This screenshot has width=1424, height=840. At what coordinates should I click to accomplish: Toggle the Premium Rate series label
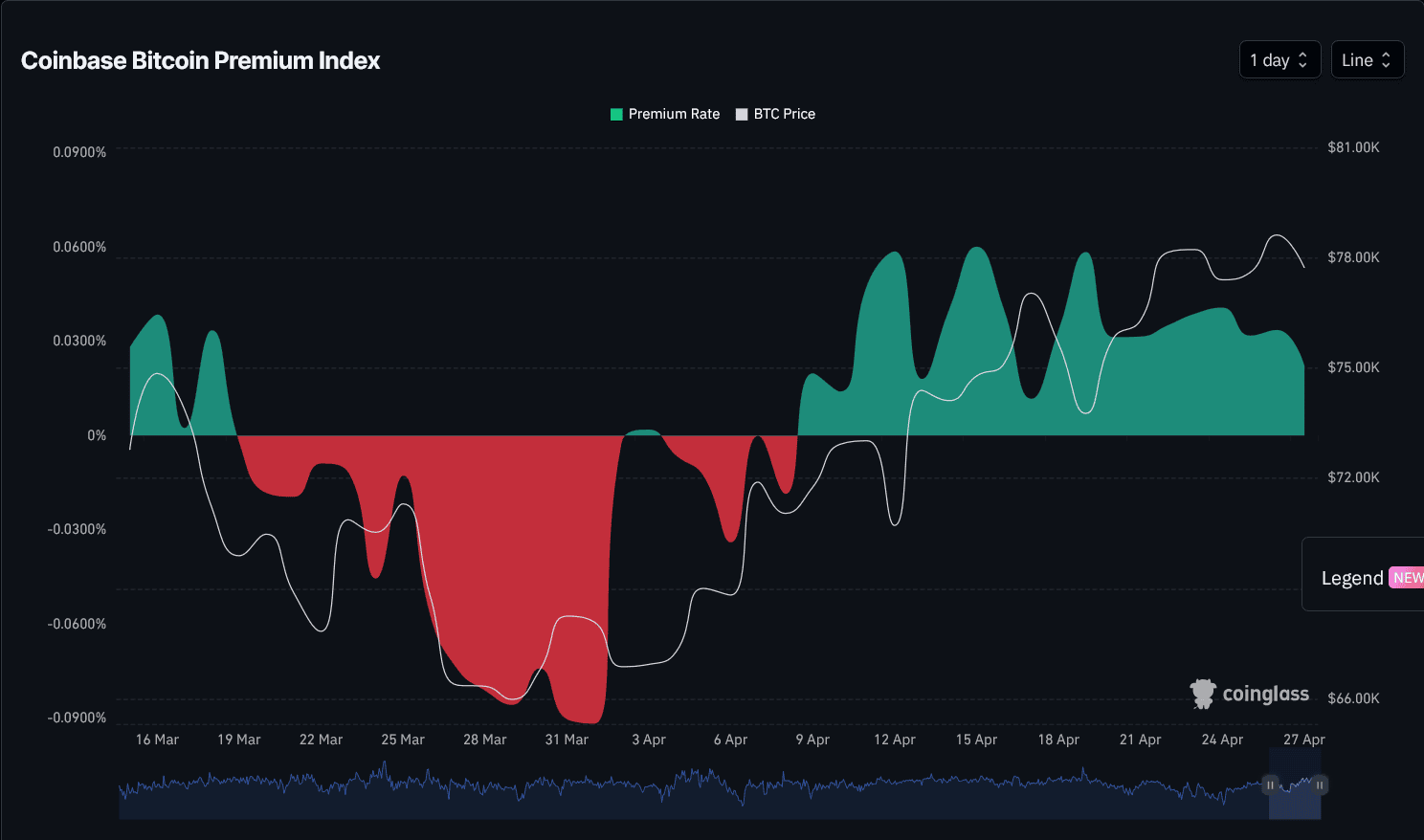click(674, 114)
